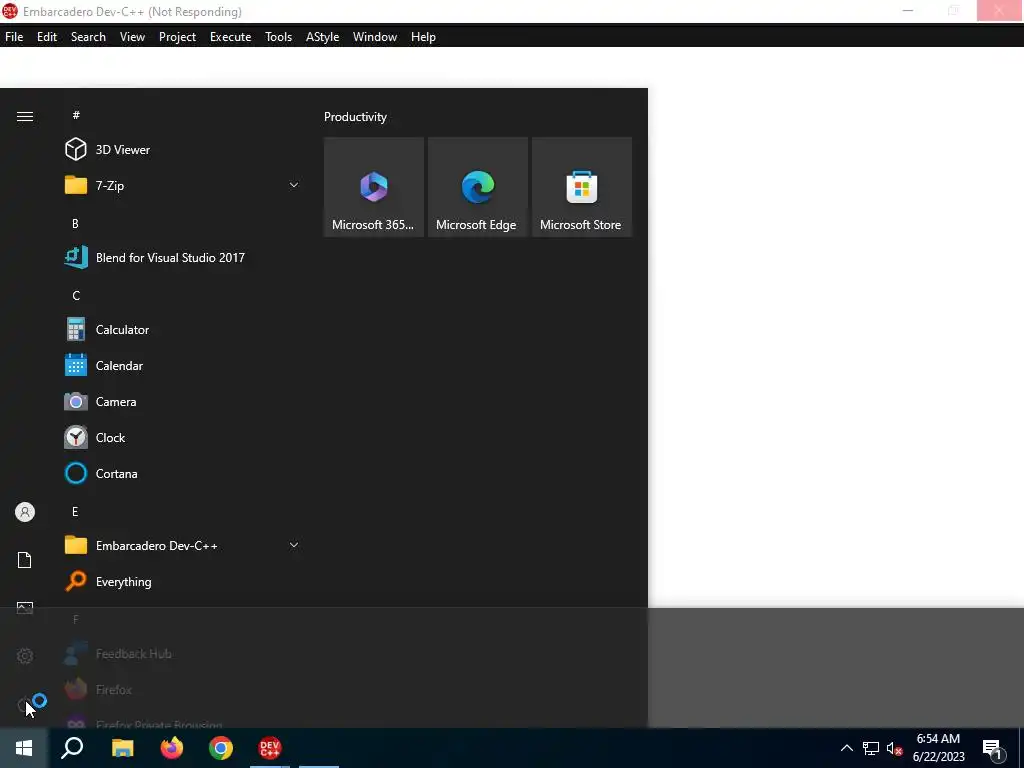Click the Embarcadero Dev-C++ folder entry
Viewport: 1024px width, 768px height.
pos(183,545)
